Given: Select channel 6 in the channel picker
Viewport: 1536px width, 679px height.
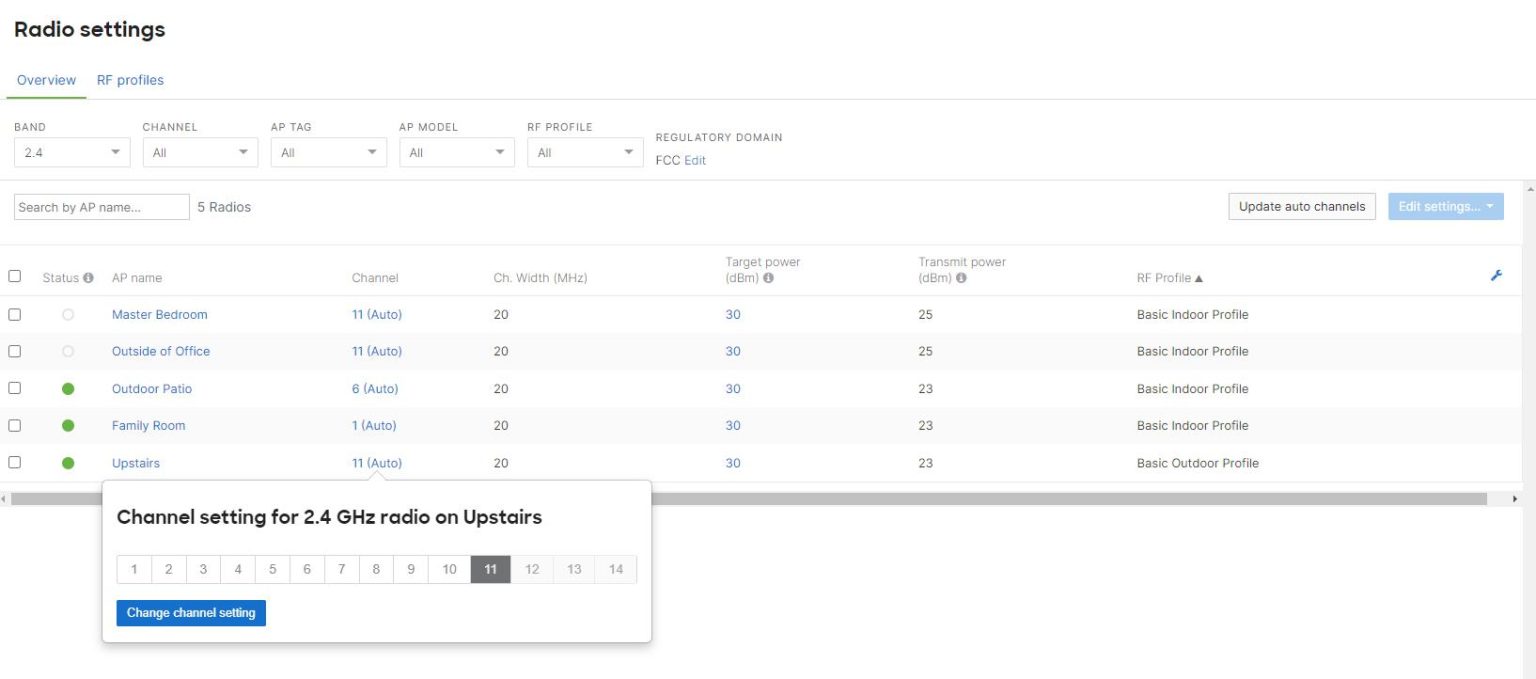Looking at the screenshot, I should click(x=307, y=568).
